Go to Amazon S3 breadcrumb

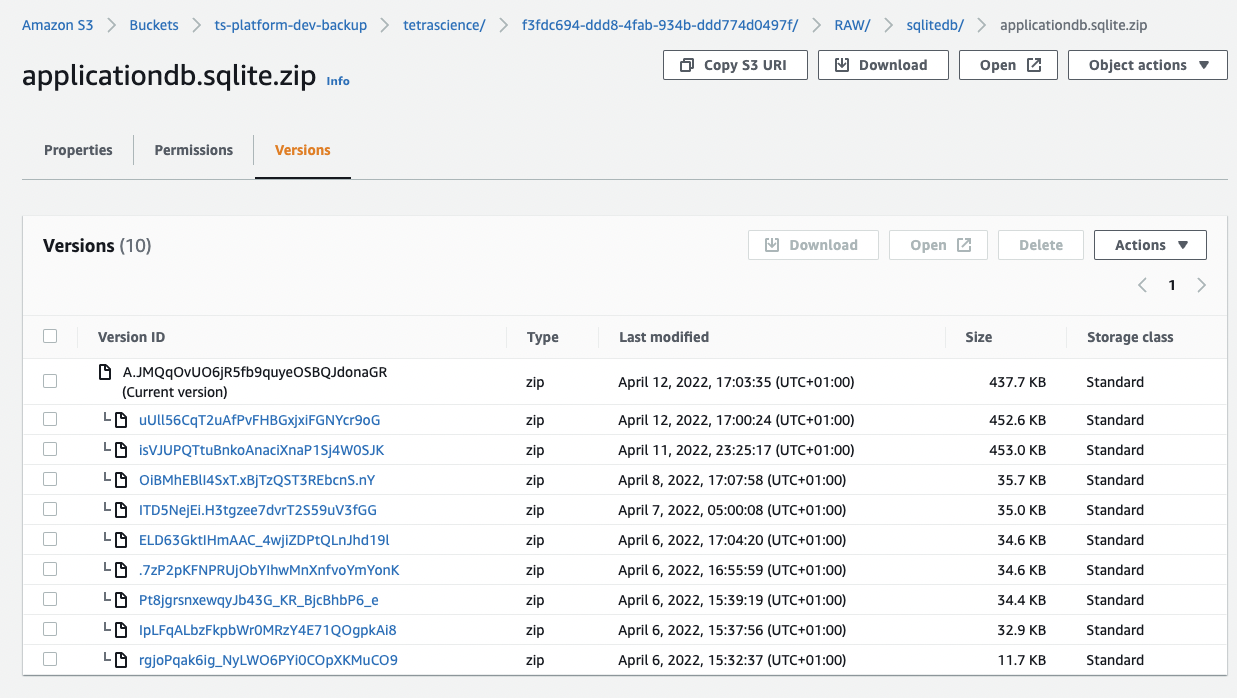tap(58, 25)
